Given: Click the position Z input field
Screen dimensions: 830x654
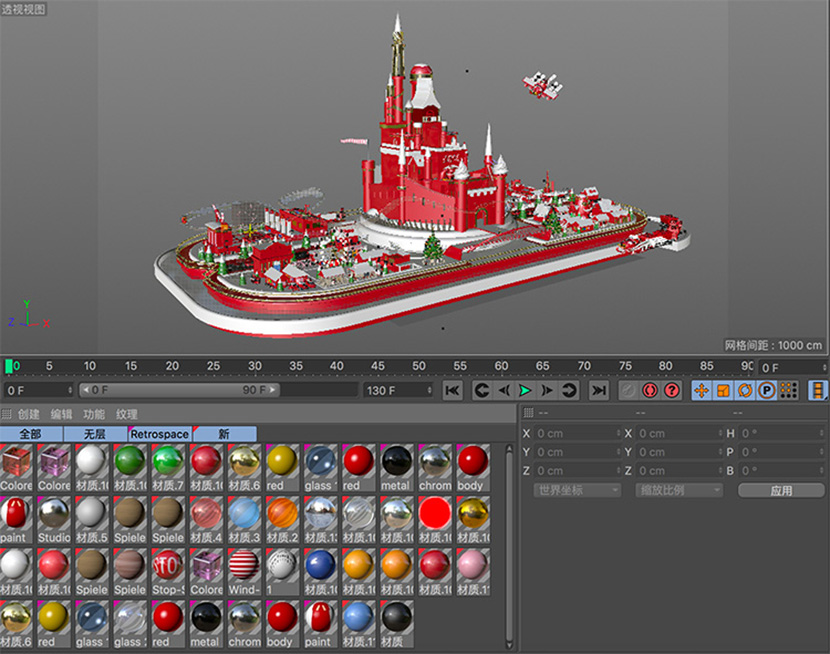Looking at the screenshot, I should (x=577, y=470).
